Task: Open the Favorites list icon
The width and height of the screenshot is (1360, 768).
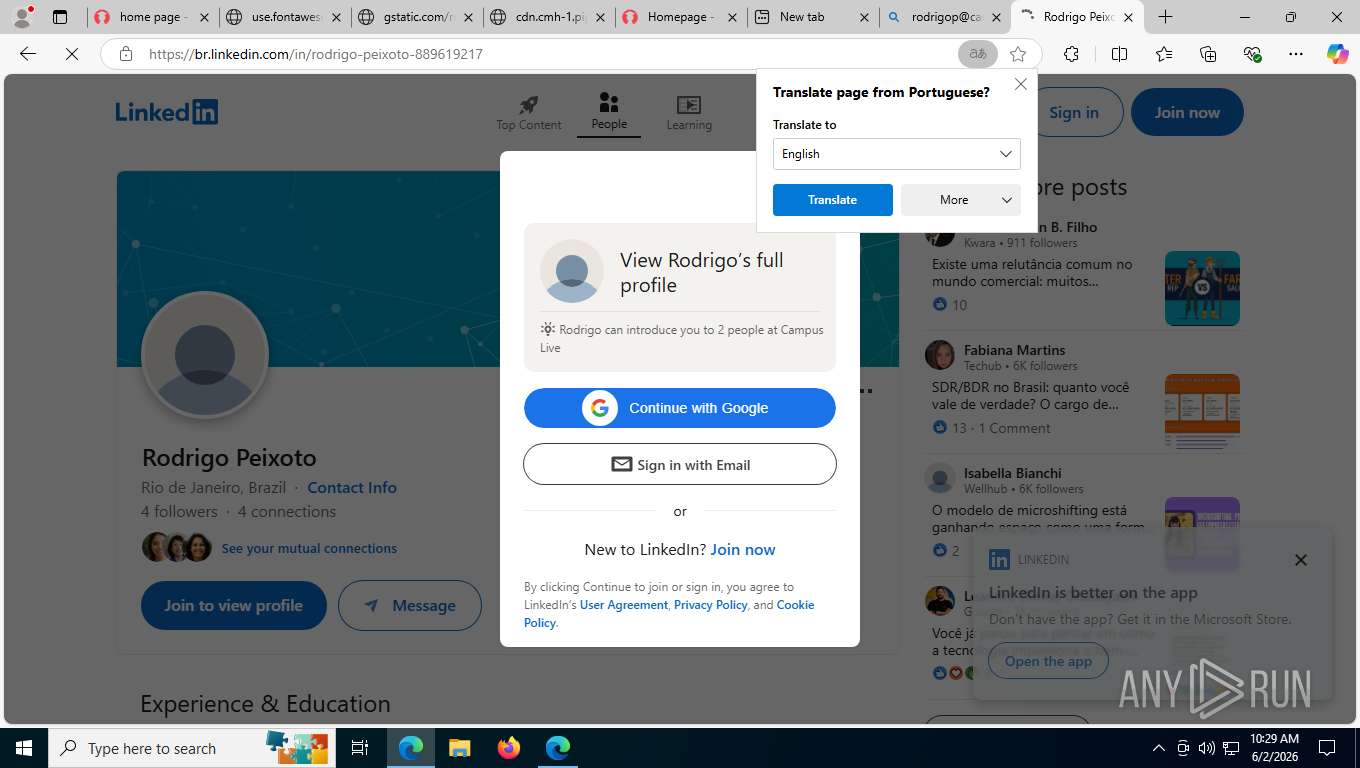Action: click(x=1164, y=54)
